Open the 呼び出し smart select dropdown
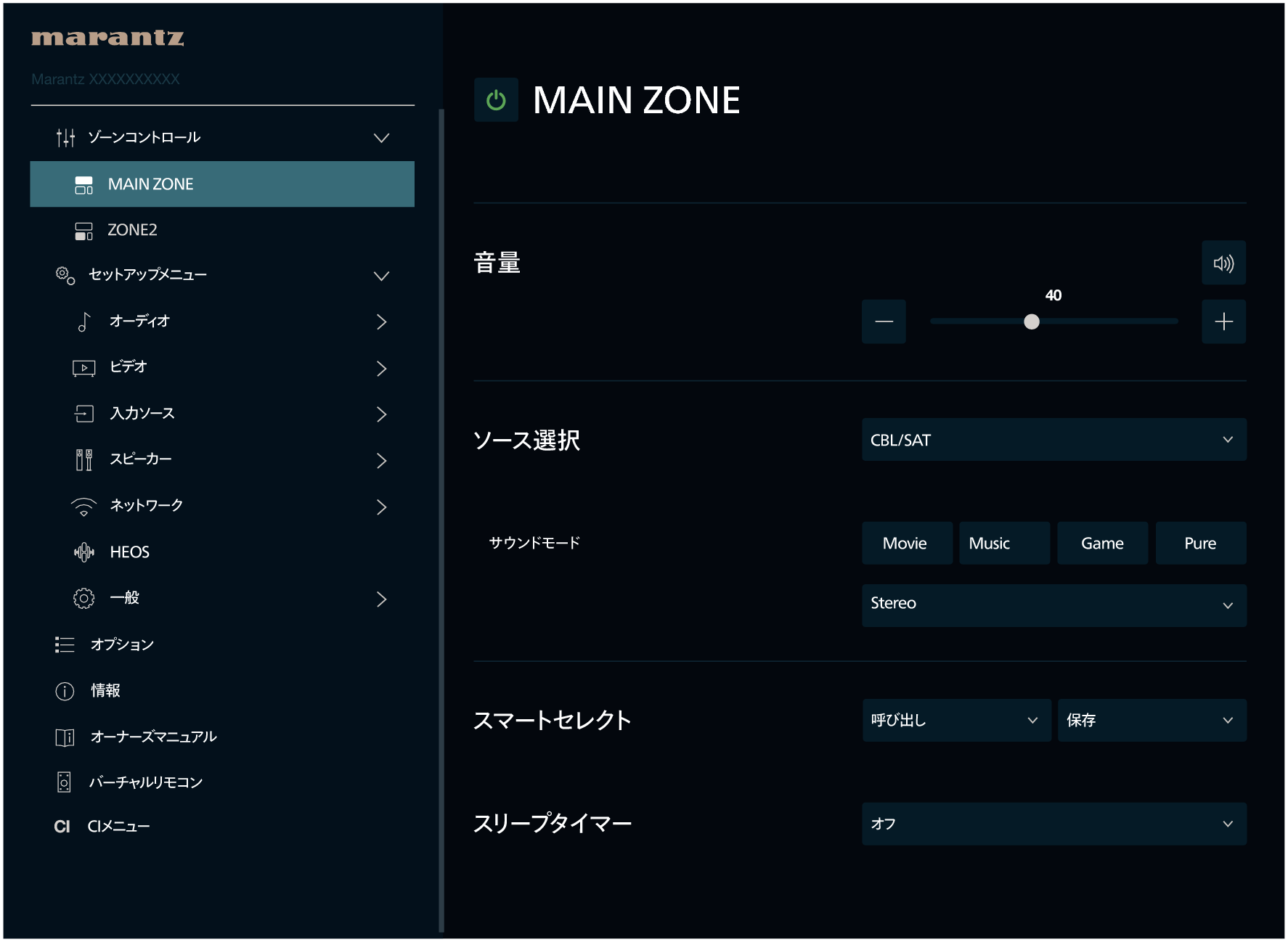The image size is (1288, 942). coord(956,720)
